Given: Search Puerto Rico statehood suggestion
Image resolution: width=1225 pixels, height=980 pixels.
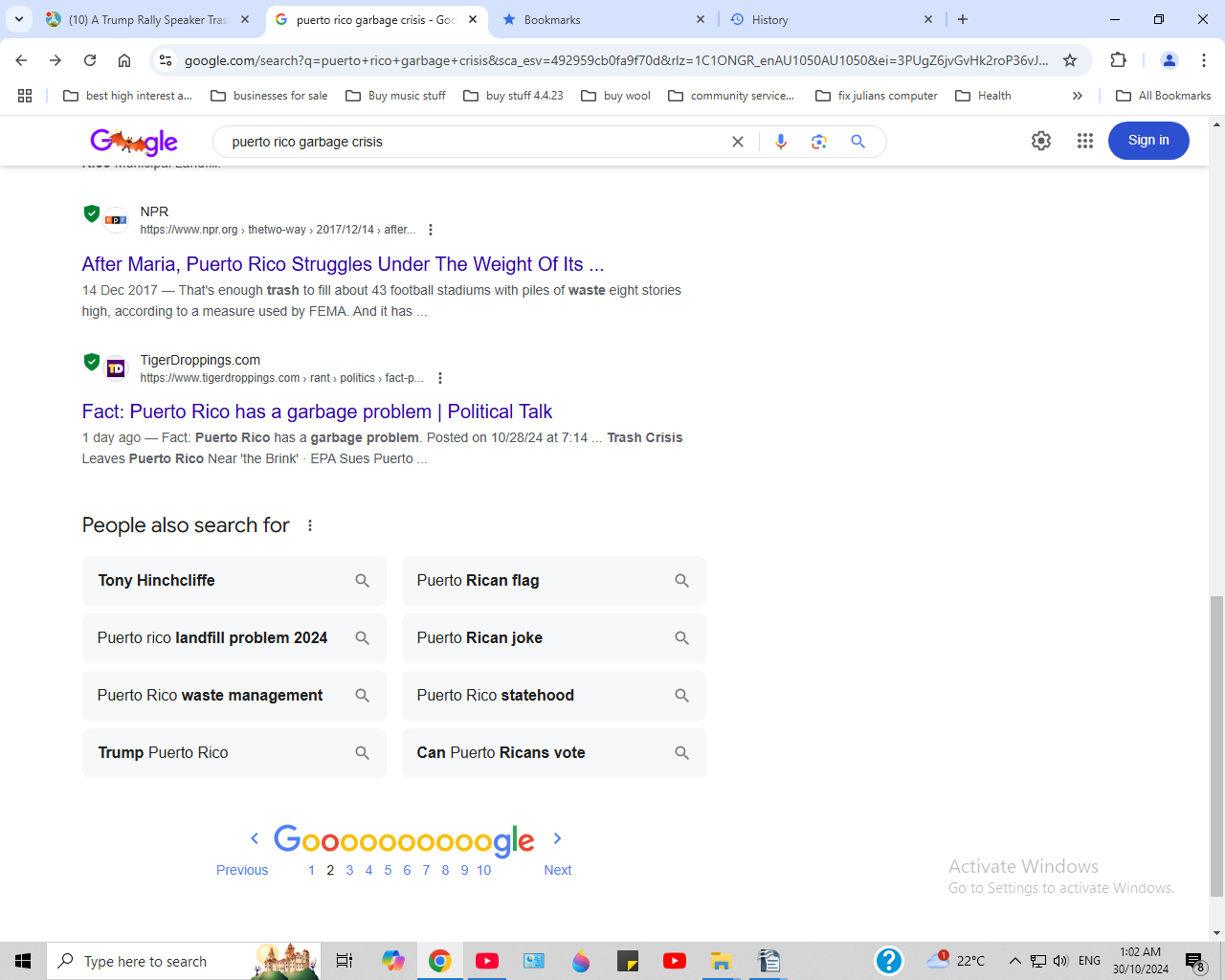Looking at the screenshot, I should (553, 696).
